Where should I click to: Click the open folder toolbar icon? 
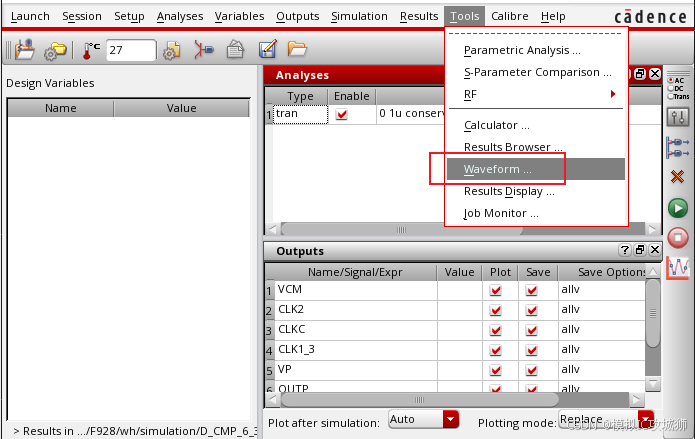(x=297, y=48)
